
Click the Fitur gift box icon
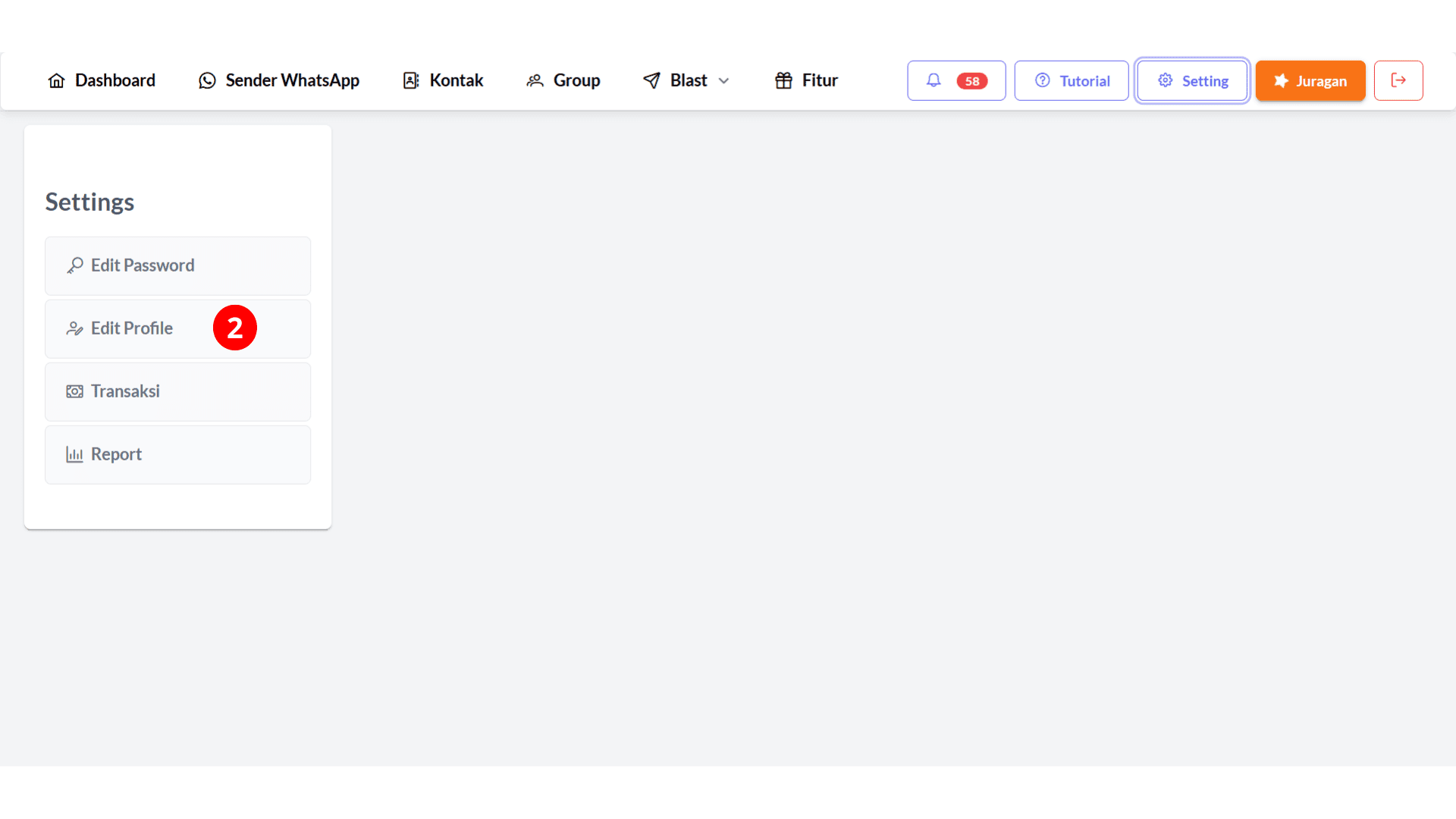784,80
